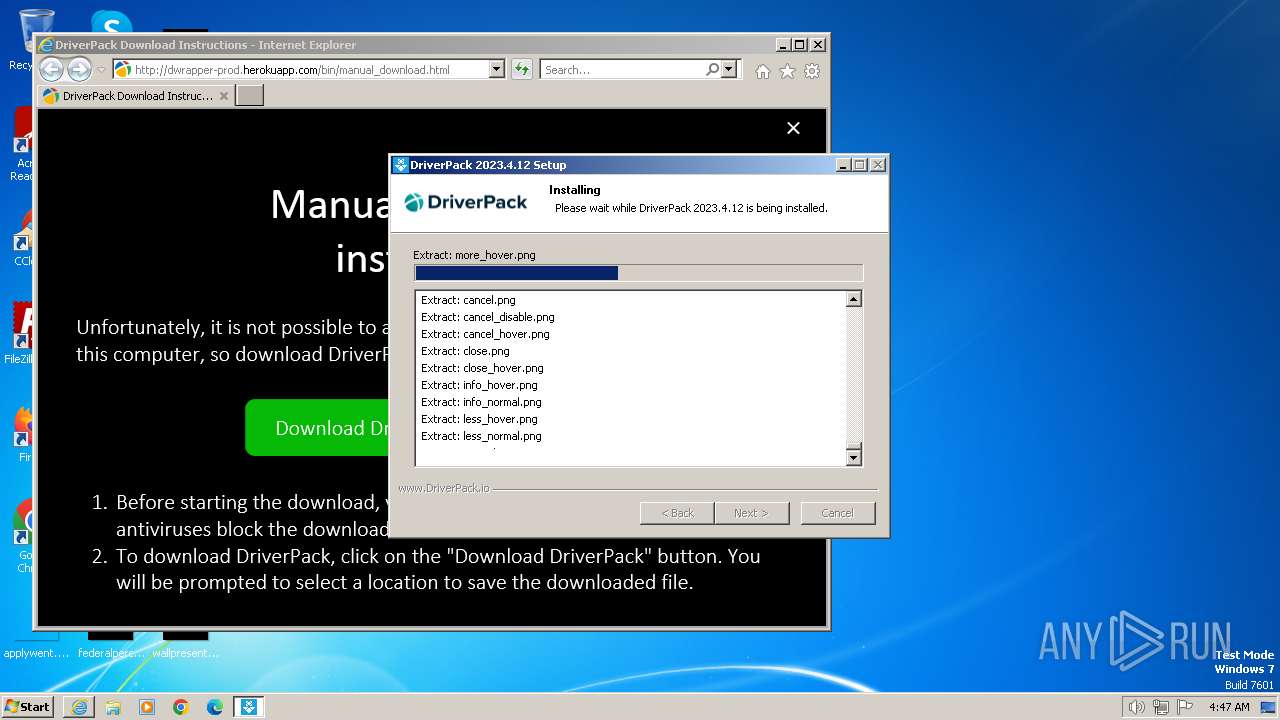This screenshot has height=720, width=1280.
Task: Click the 4:47 AM system clock
Action: [x=1229, y=707]
